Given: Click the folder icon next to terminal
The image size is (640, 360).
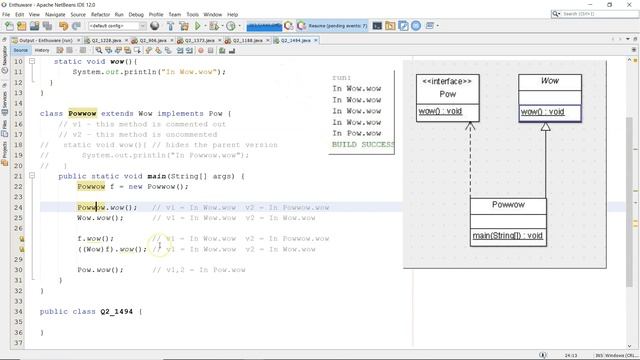Looking at the screenshot, I should click(x=390, y=26).
